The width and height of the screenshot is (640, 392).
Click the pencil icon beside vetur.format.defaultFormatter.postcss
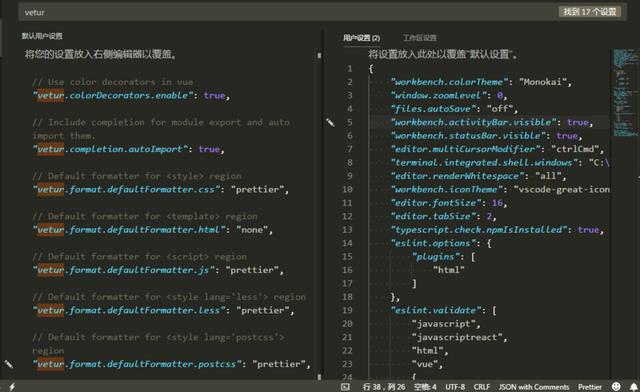(9, 364)
